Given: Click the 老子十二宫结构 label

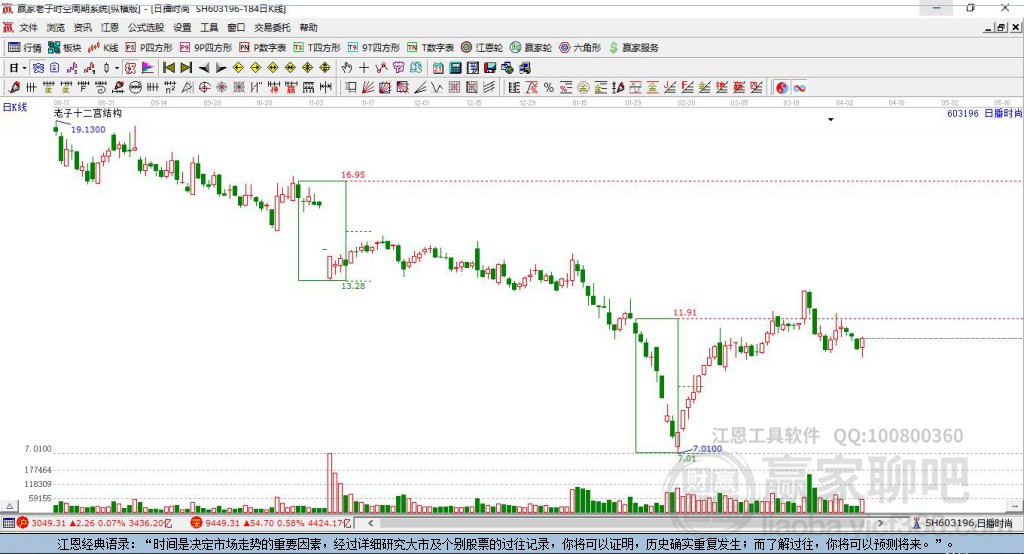Looking at the screenshot, I should [88, 113].
